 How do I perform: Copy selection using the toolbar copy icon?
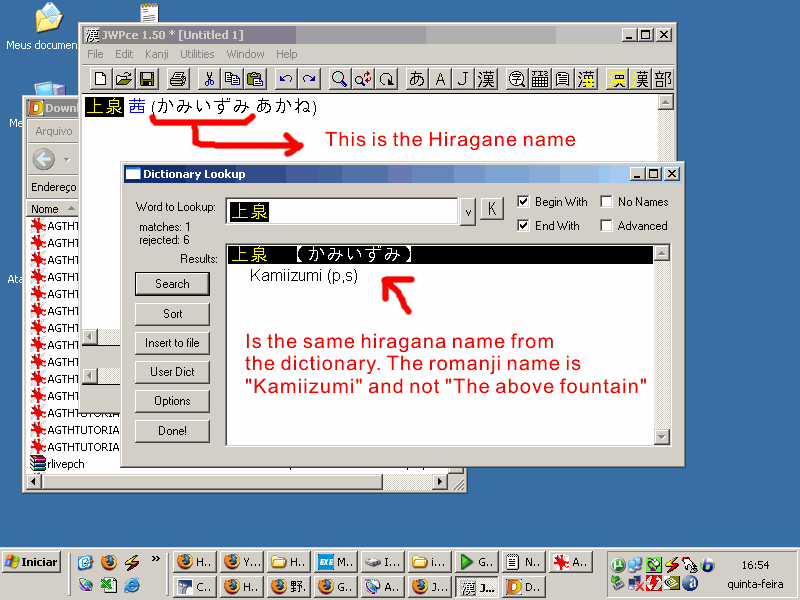pos(232,79)
